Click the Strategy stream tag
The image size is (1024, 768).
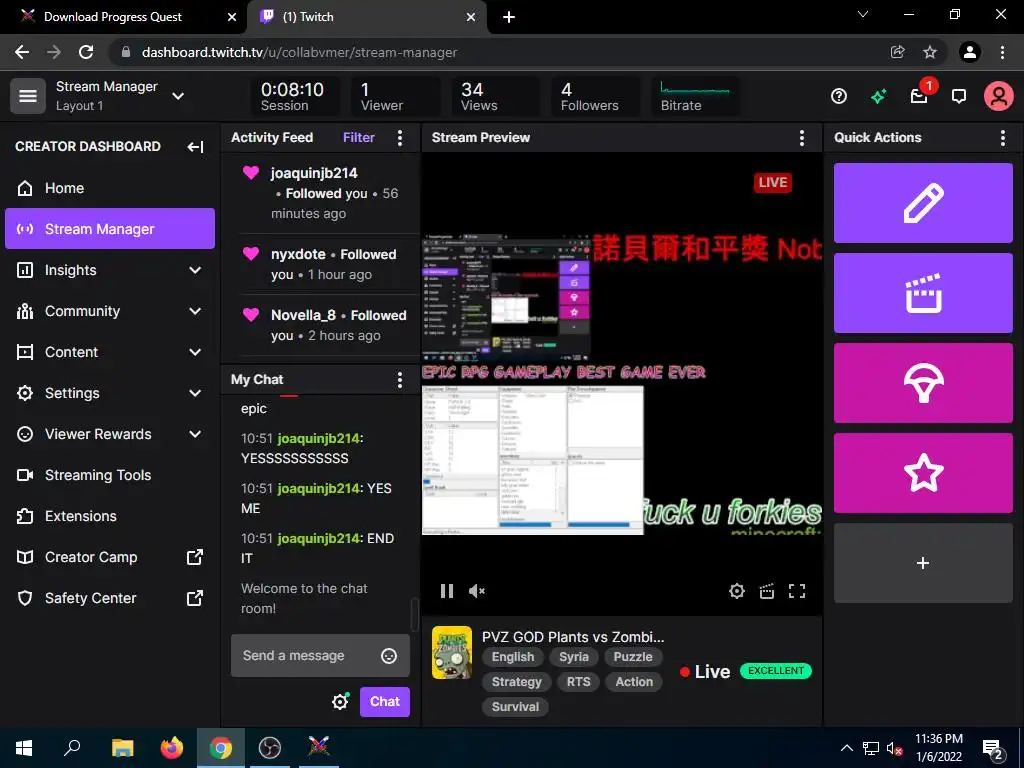point(517,682)
